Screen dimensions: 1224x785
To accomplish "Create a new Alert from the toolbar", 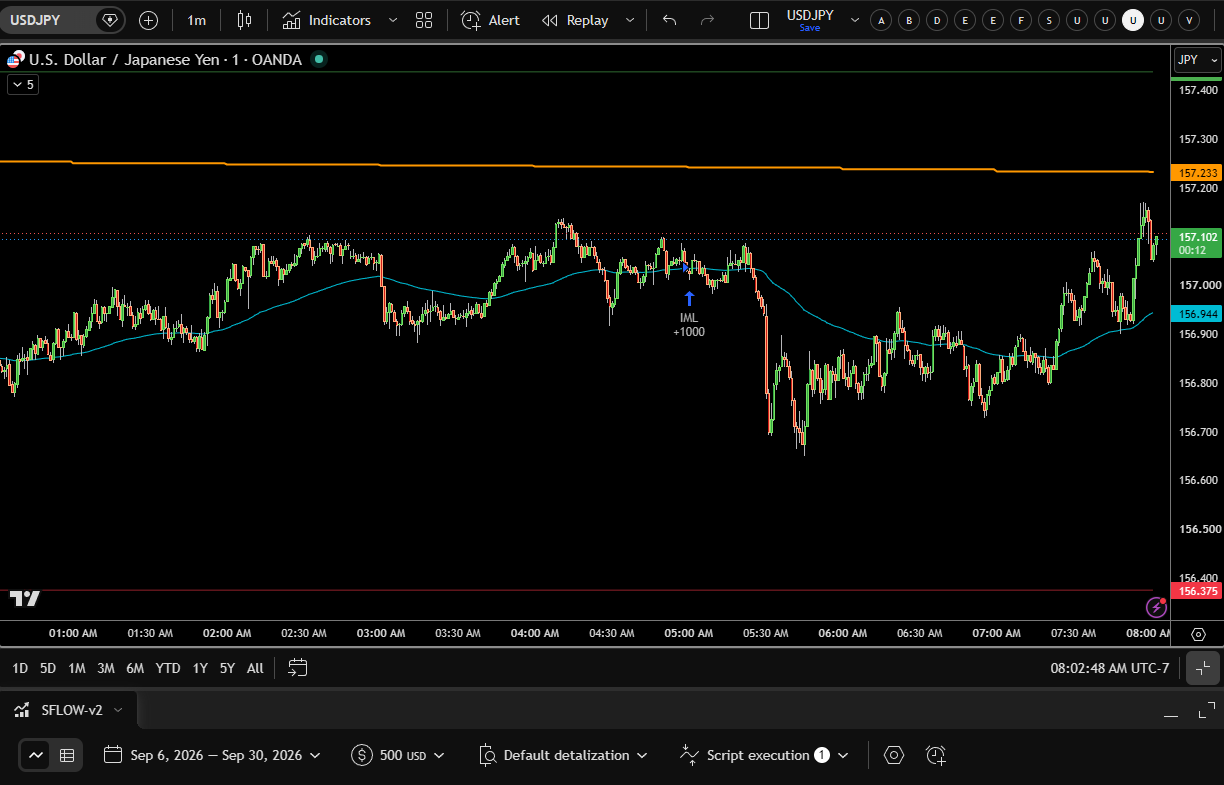I will pos(490,20).
